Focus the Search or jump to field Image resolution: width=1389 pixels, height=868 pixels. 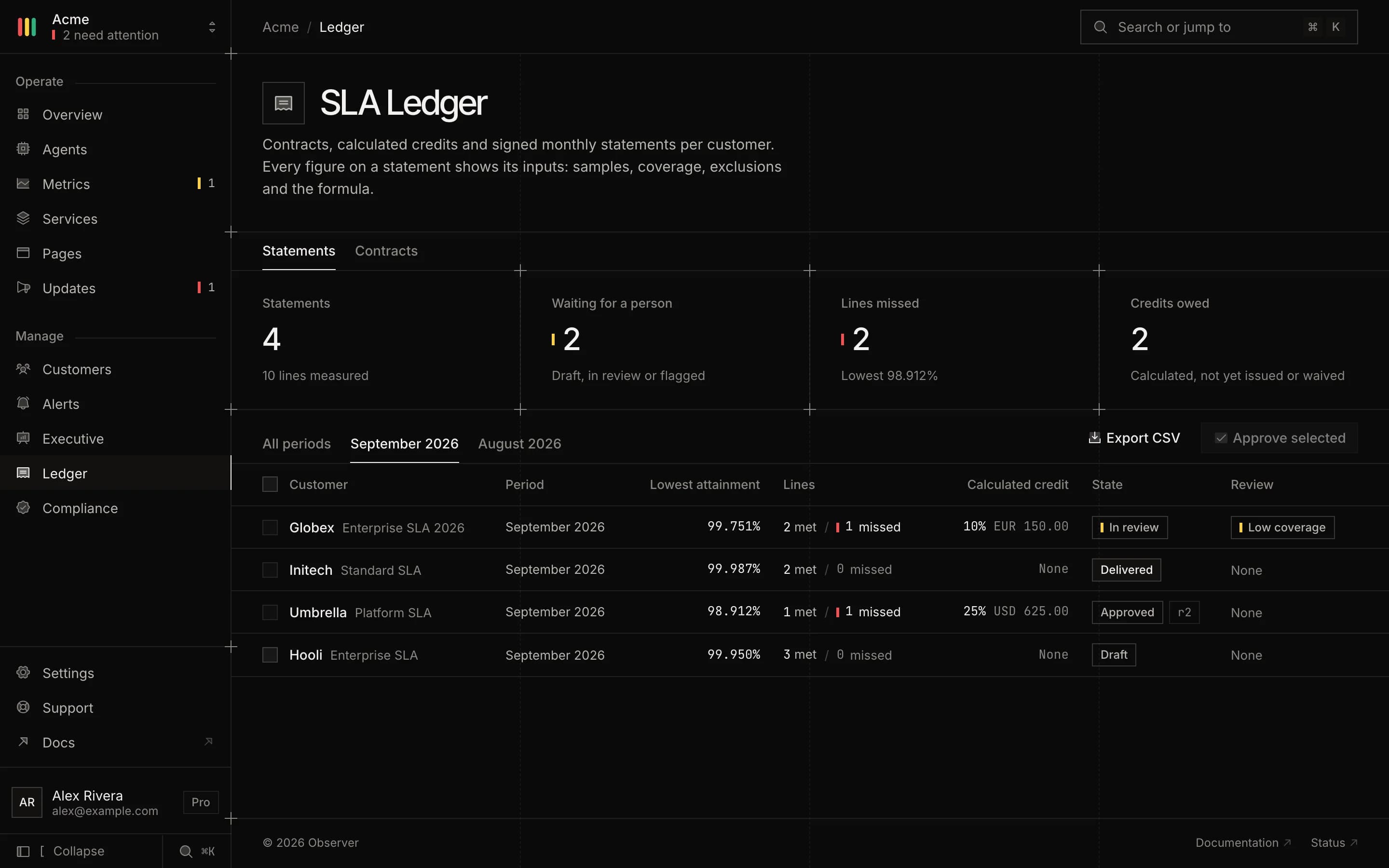click(1219, 27)
